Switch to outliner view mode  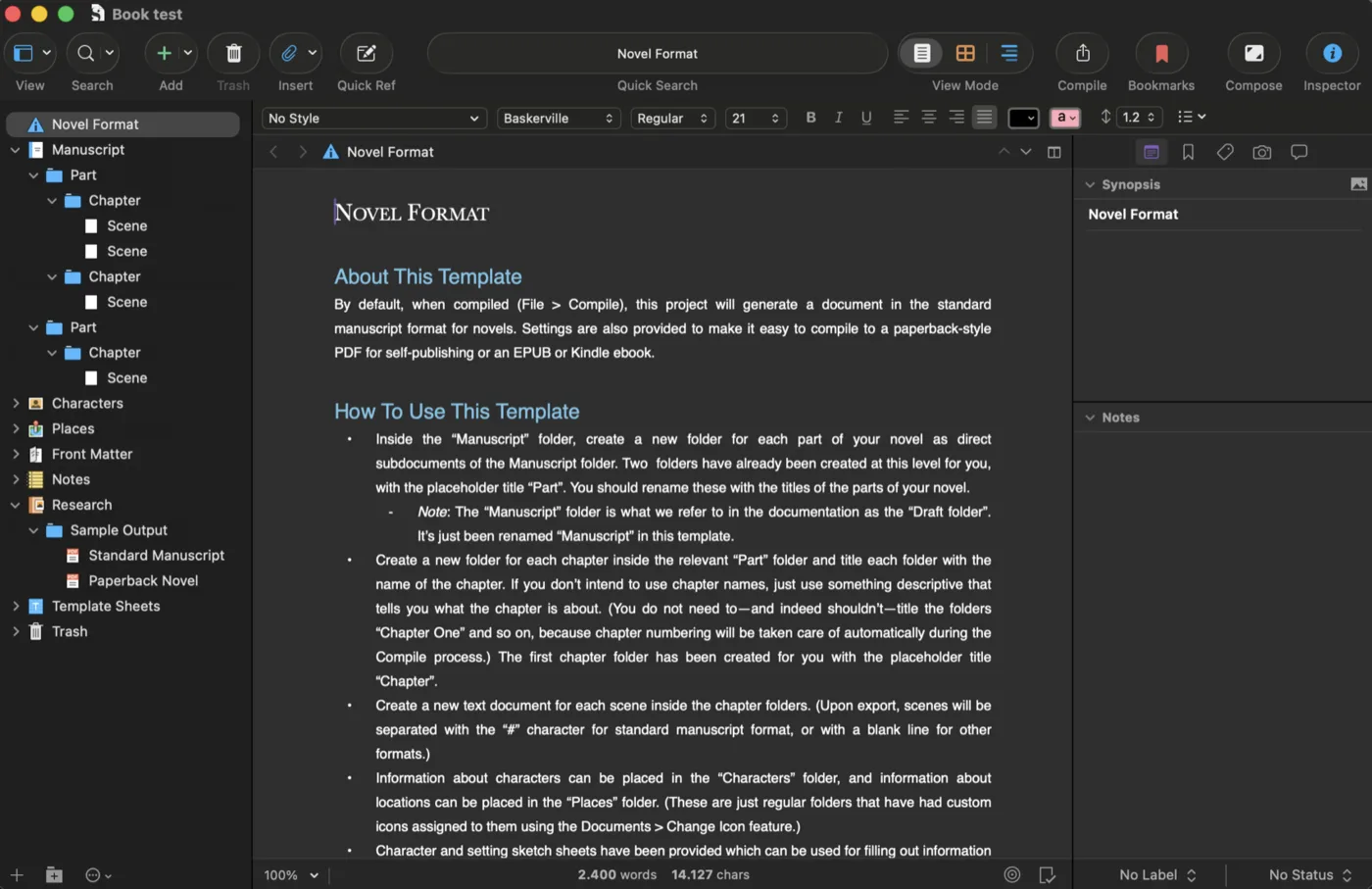[x=1008, y=53]
